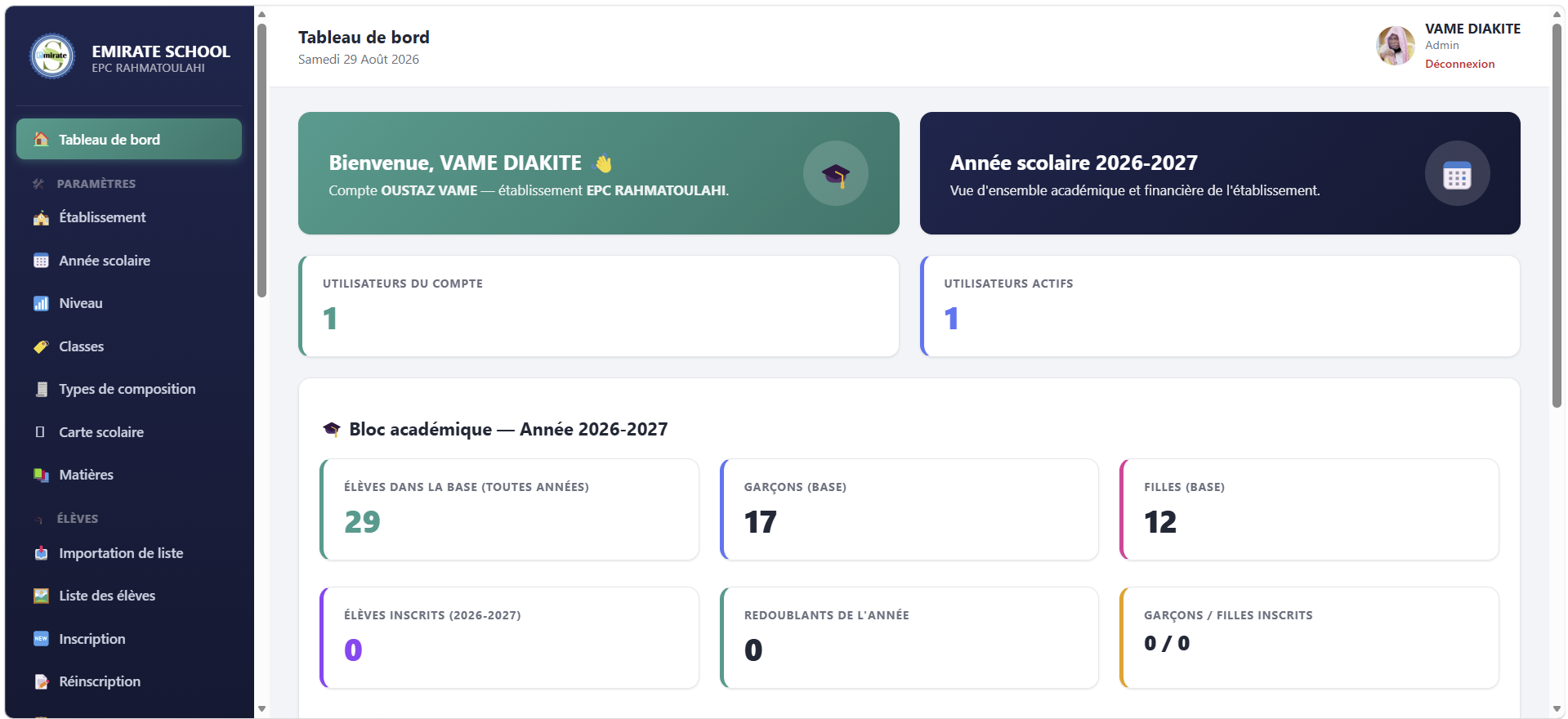1568x719 pixels.
Task: Click the Classes tag icon
Action: 41,346
